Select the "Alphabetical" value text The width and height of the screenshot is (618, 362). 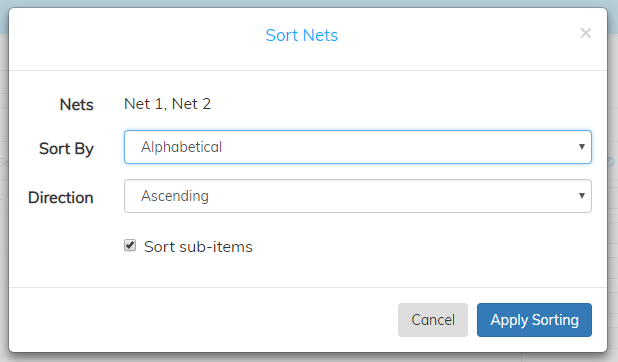pos(181,147)
